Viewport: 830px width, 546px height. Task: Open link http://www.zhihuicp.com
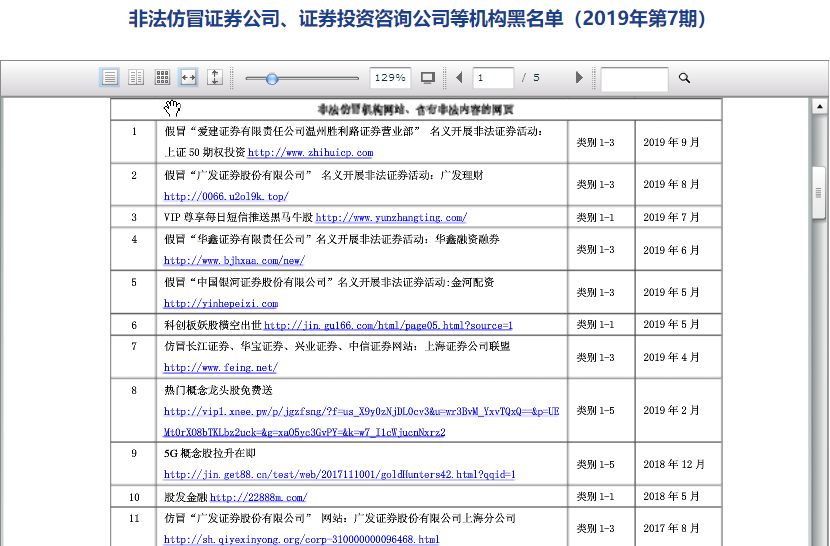click(310, 153)
